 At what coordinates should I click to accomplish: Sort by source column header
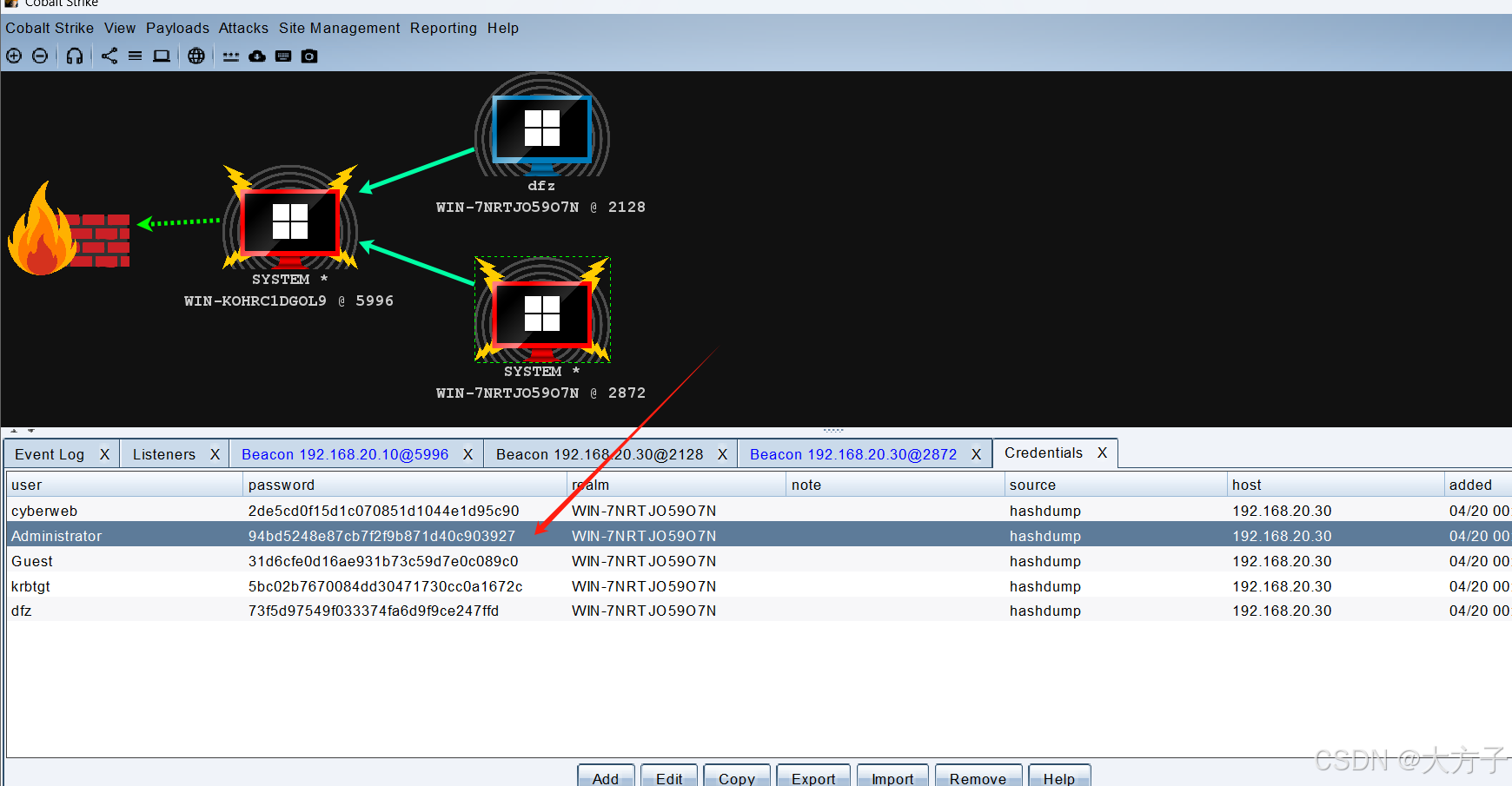(1115, 485)
